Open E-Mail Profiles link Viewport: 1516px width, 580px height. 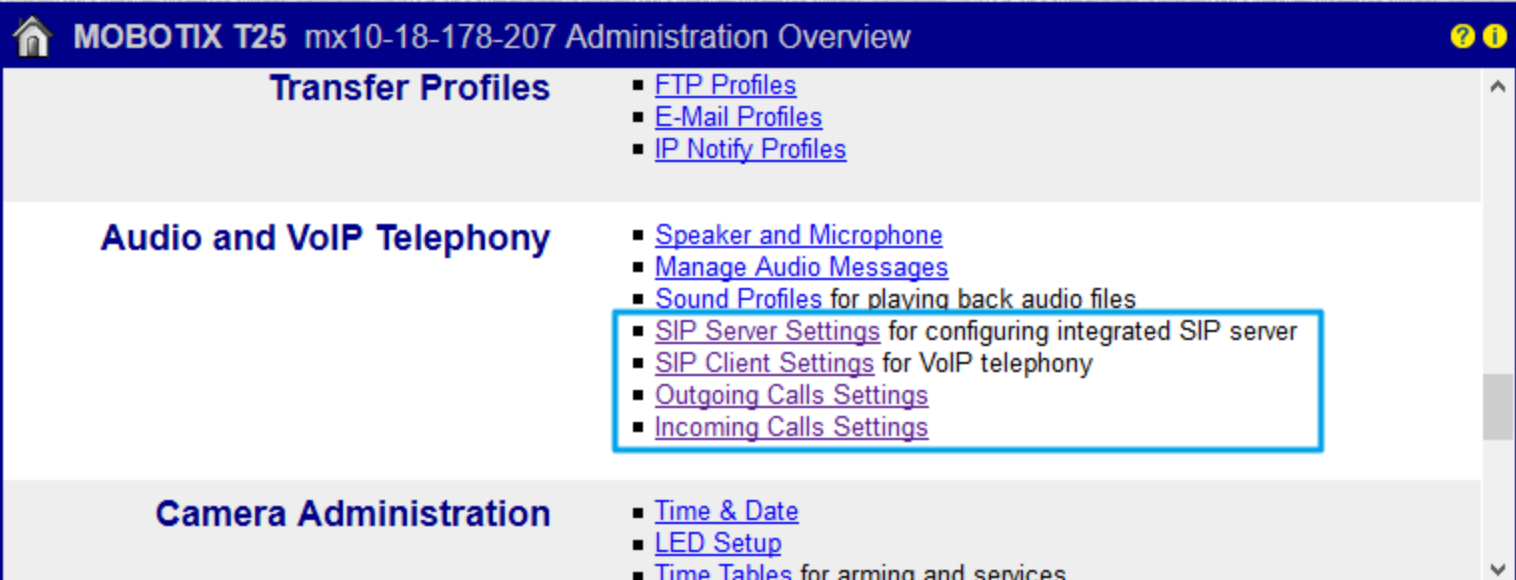[x=738, y=117]
